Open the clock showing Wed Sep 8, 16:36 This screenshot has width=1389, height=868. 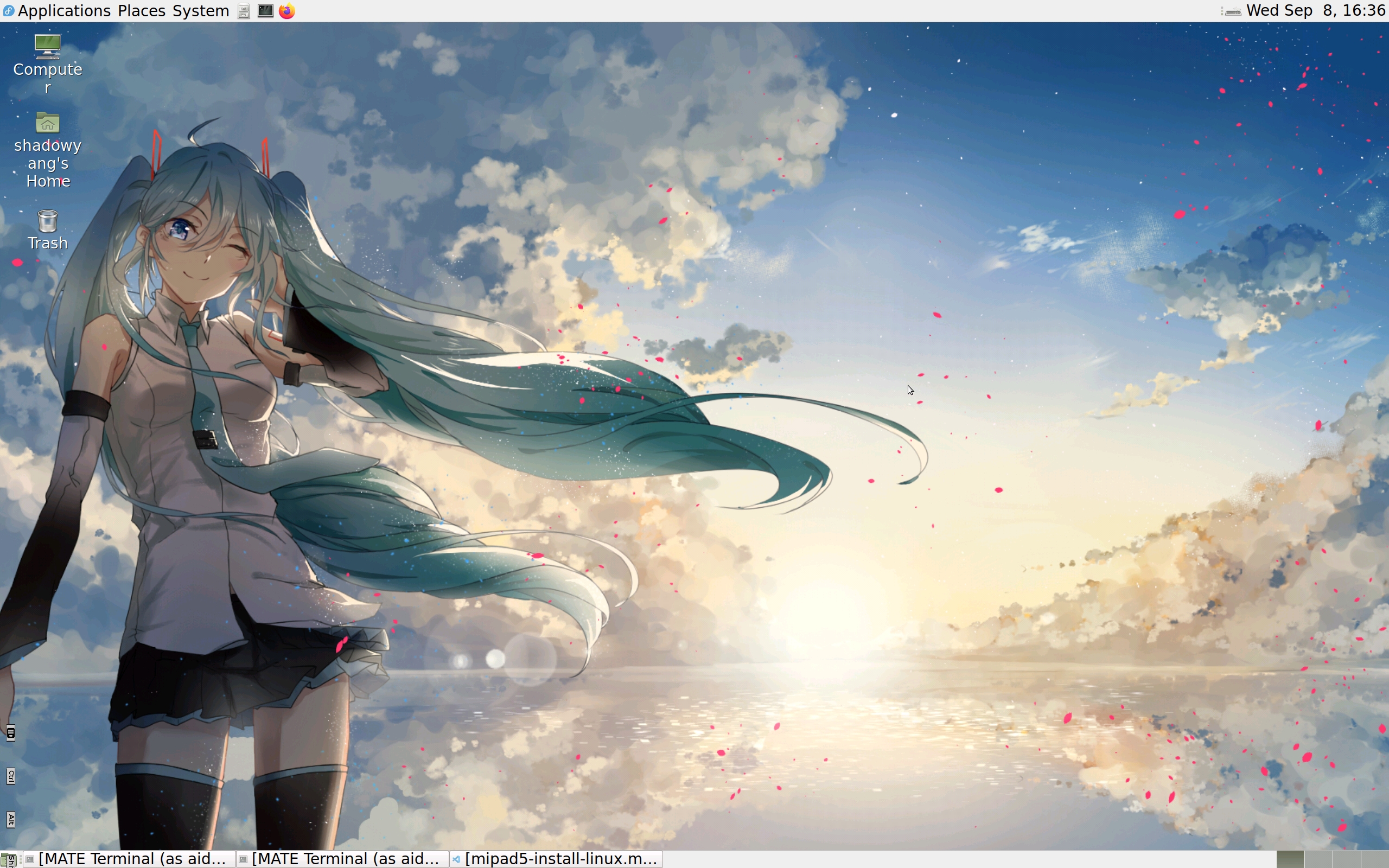(x=1316, y=11)
